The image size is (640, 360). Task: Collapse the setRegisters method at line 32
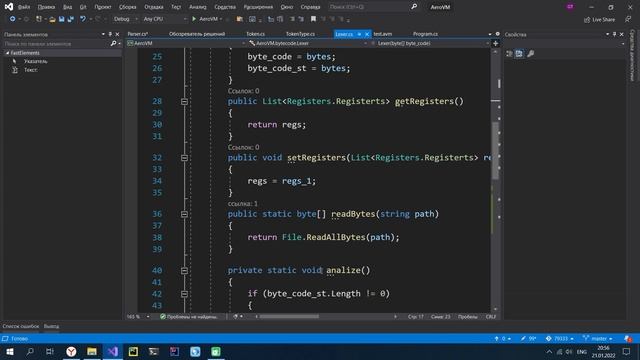[184, 158]
